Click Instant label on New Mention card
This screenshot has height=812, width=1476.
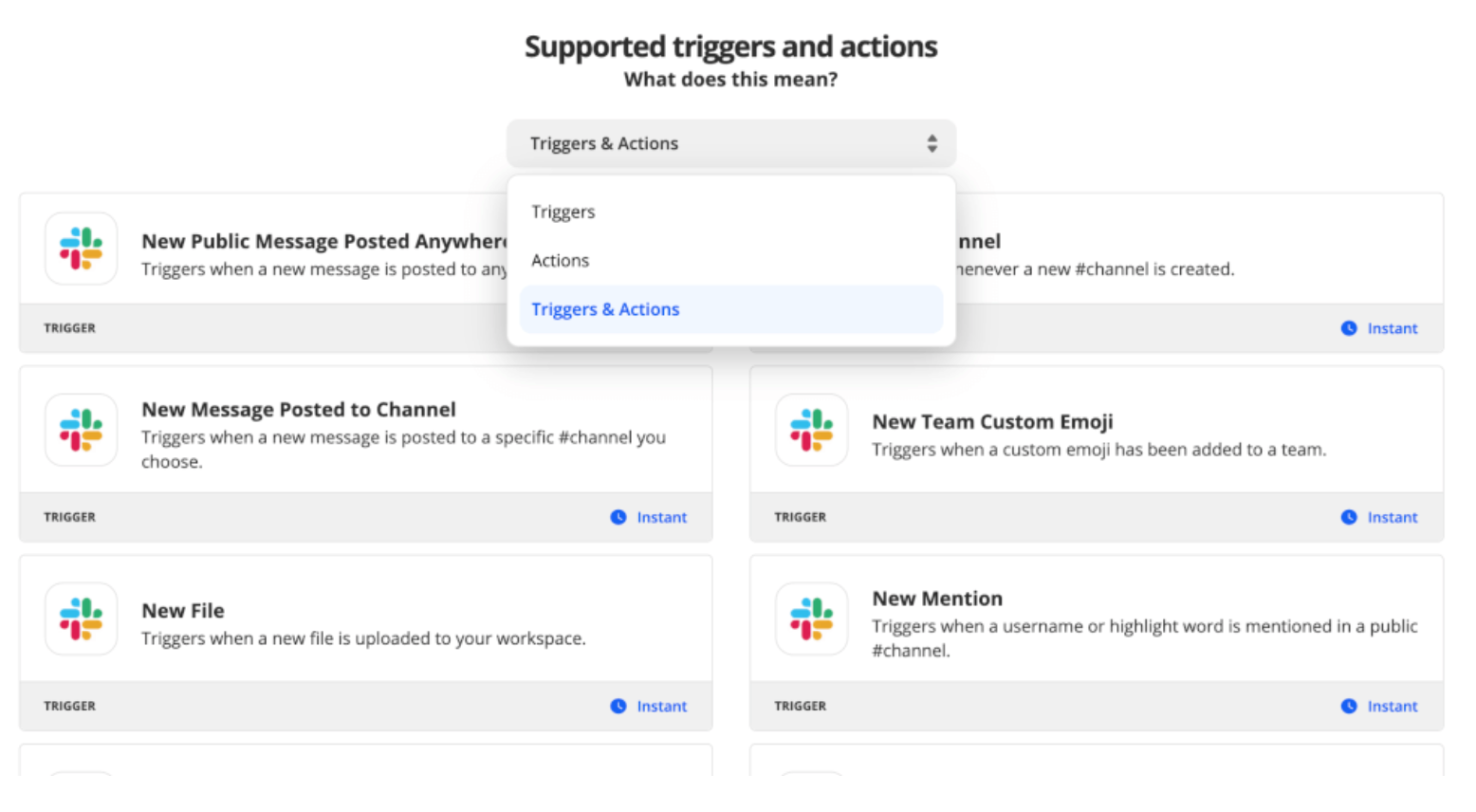pyautogui.click(x=1393, y=706)
